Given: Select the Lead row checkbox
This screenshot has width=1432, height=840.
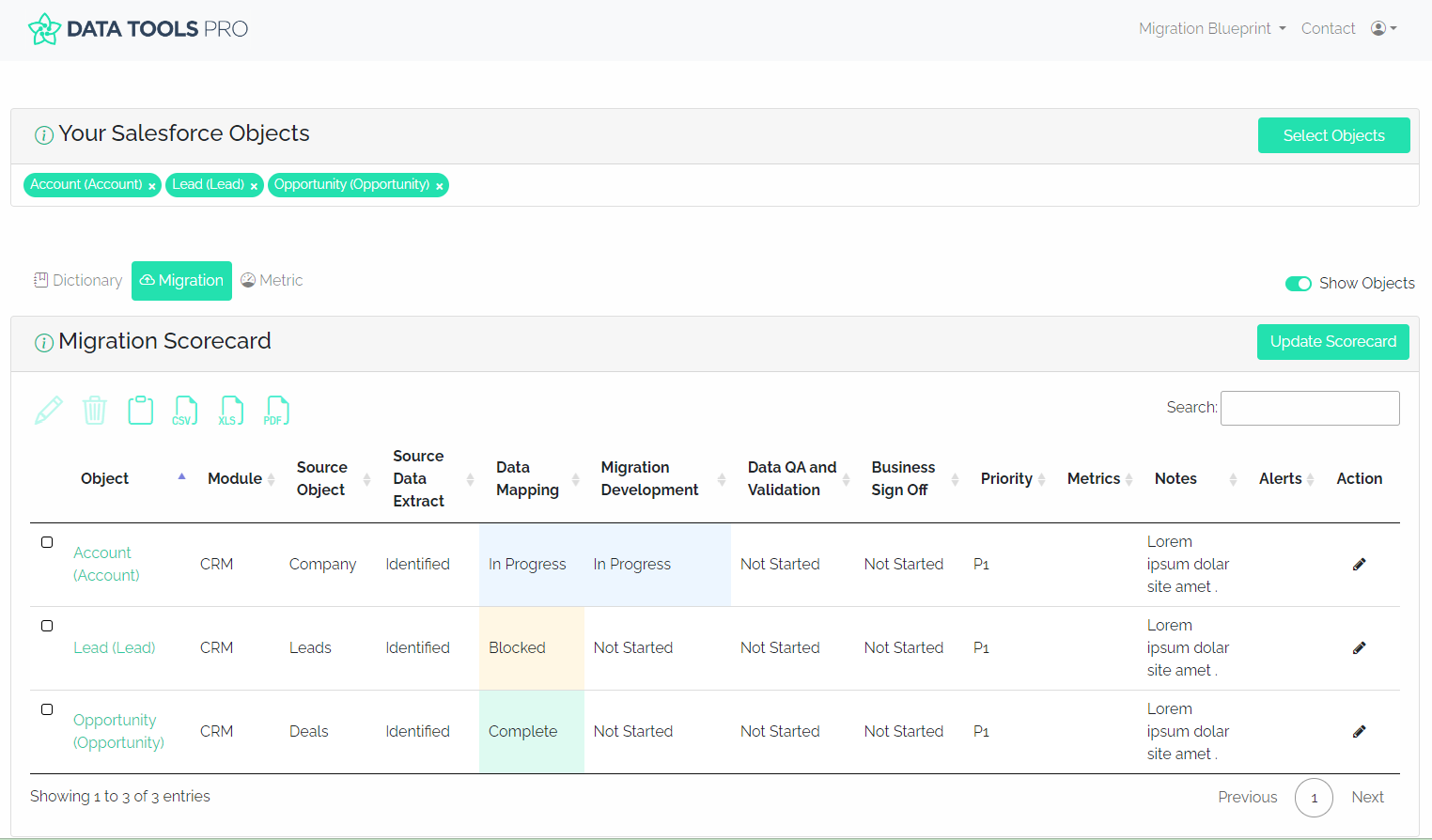Looking at the screenshot, I should (47, 626).
